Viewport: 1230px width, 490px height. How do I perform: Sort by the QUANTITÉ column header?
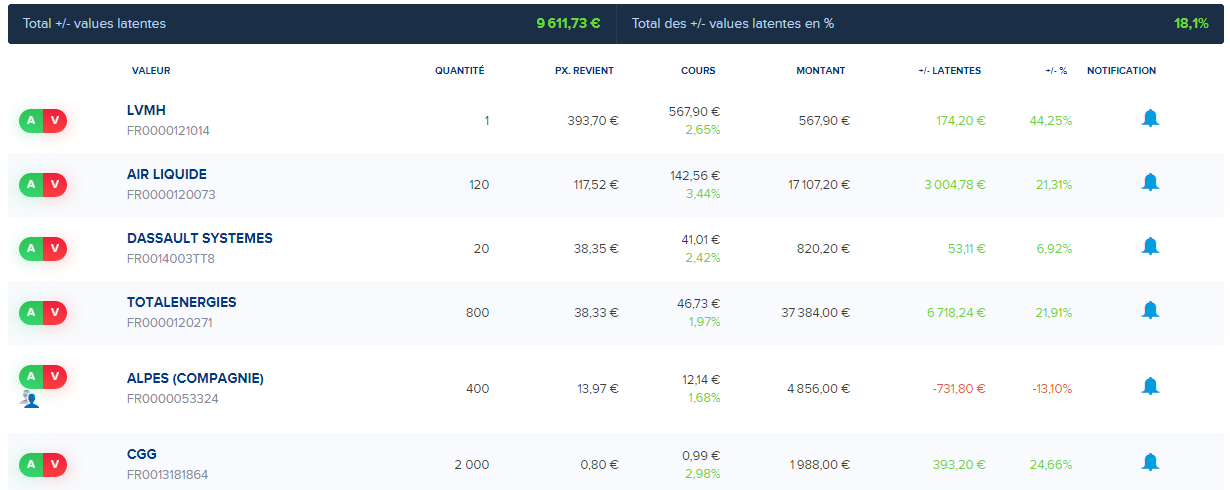[459, 71]
